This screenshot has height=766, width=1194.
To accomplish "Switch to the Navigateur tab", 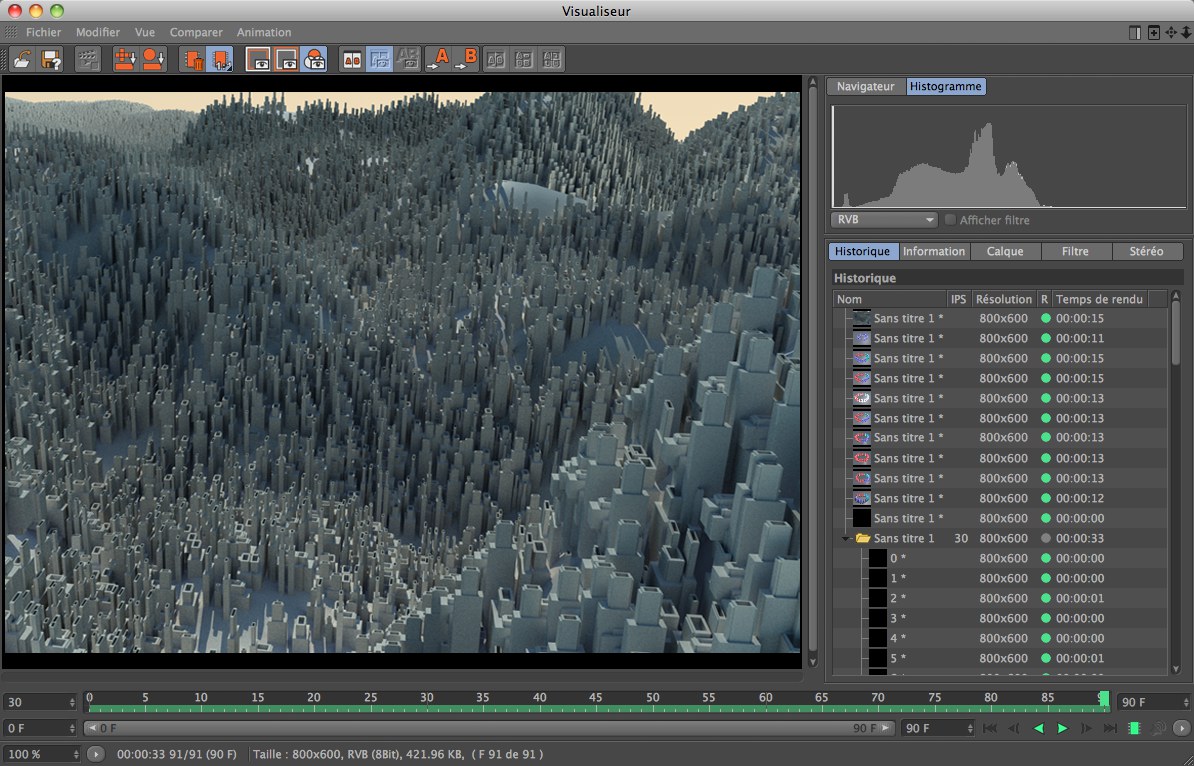I will 866,87.
